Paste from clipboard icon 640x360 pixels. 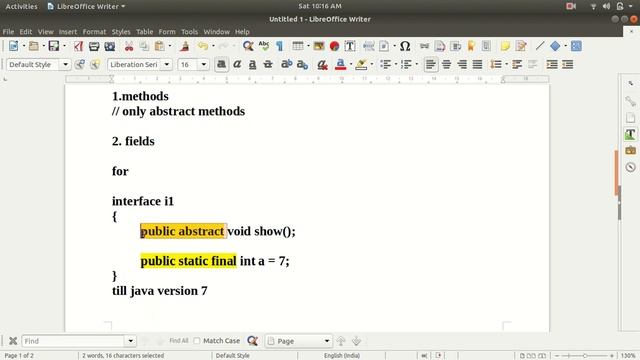point(160,46)
